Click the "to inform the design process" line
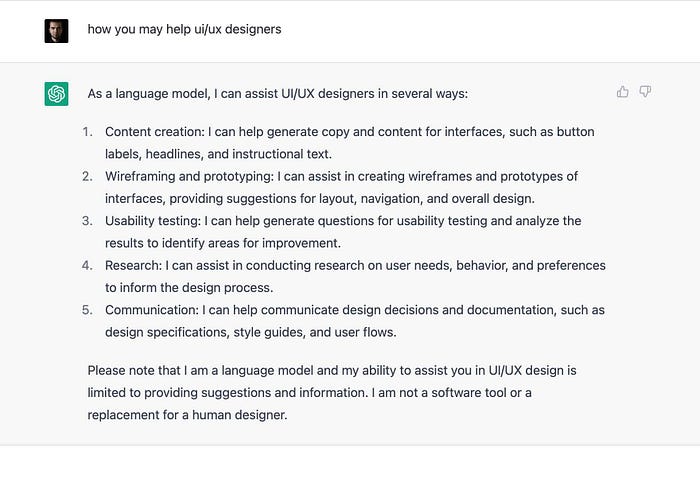Viewport: 700px width, 483px height. point(189,288)
